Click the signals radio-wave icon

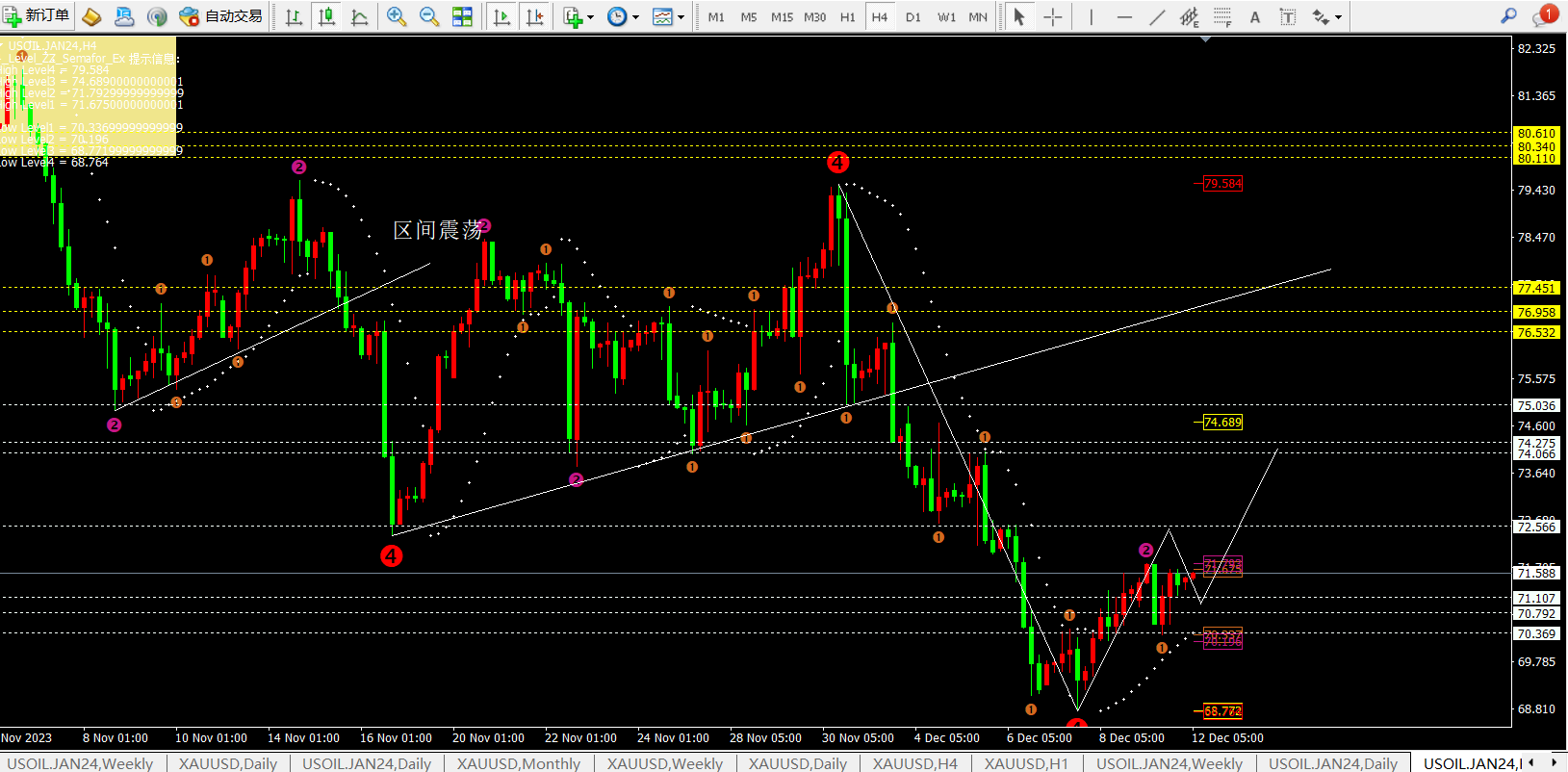157,16
